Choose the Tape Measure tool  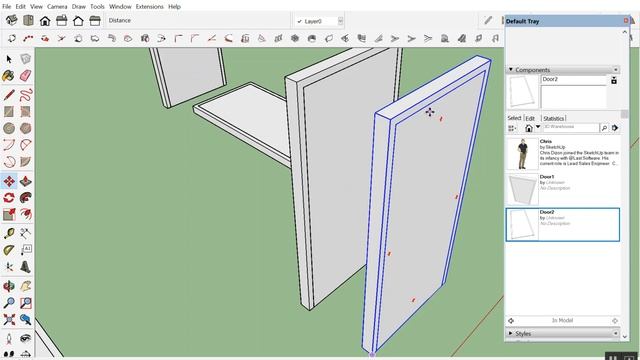click(x=9, y=233)
